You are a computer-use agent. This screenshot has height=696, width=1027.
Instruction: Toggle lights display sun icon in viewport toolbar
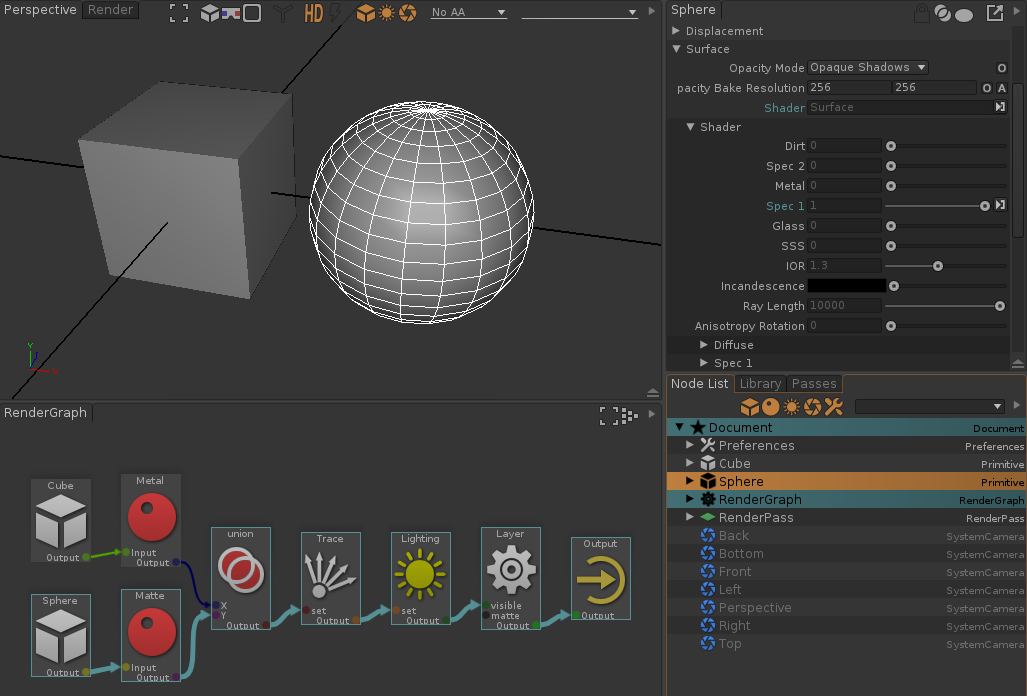pos(387,13)
